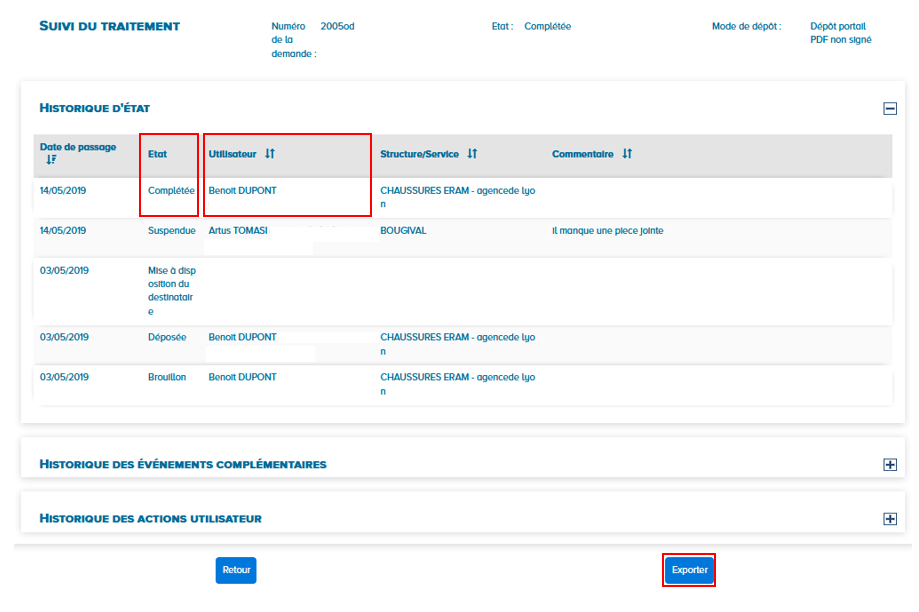Viewport: 919px width, 612px height.
Task: Click sort icon next to Utilisateur
Action: [x=270, y=154]
